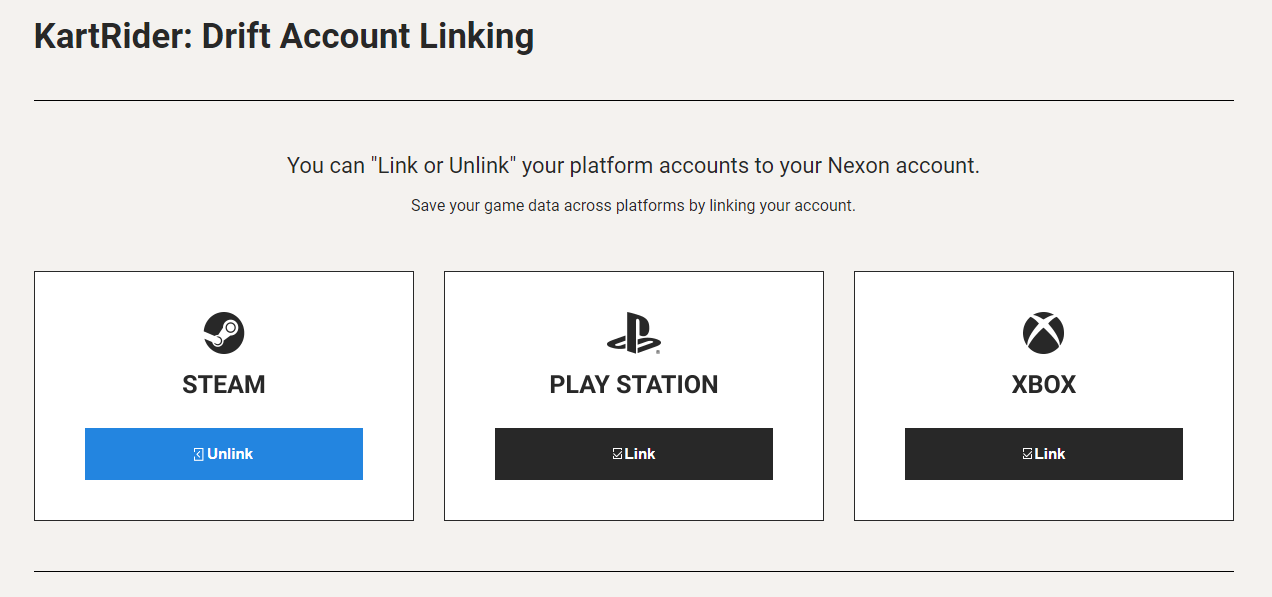
Task: Click the divider line under the page title
Action: [634, 100]
